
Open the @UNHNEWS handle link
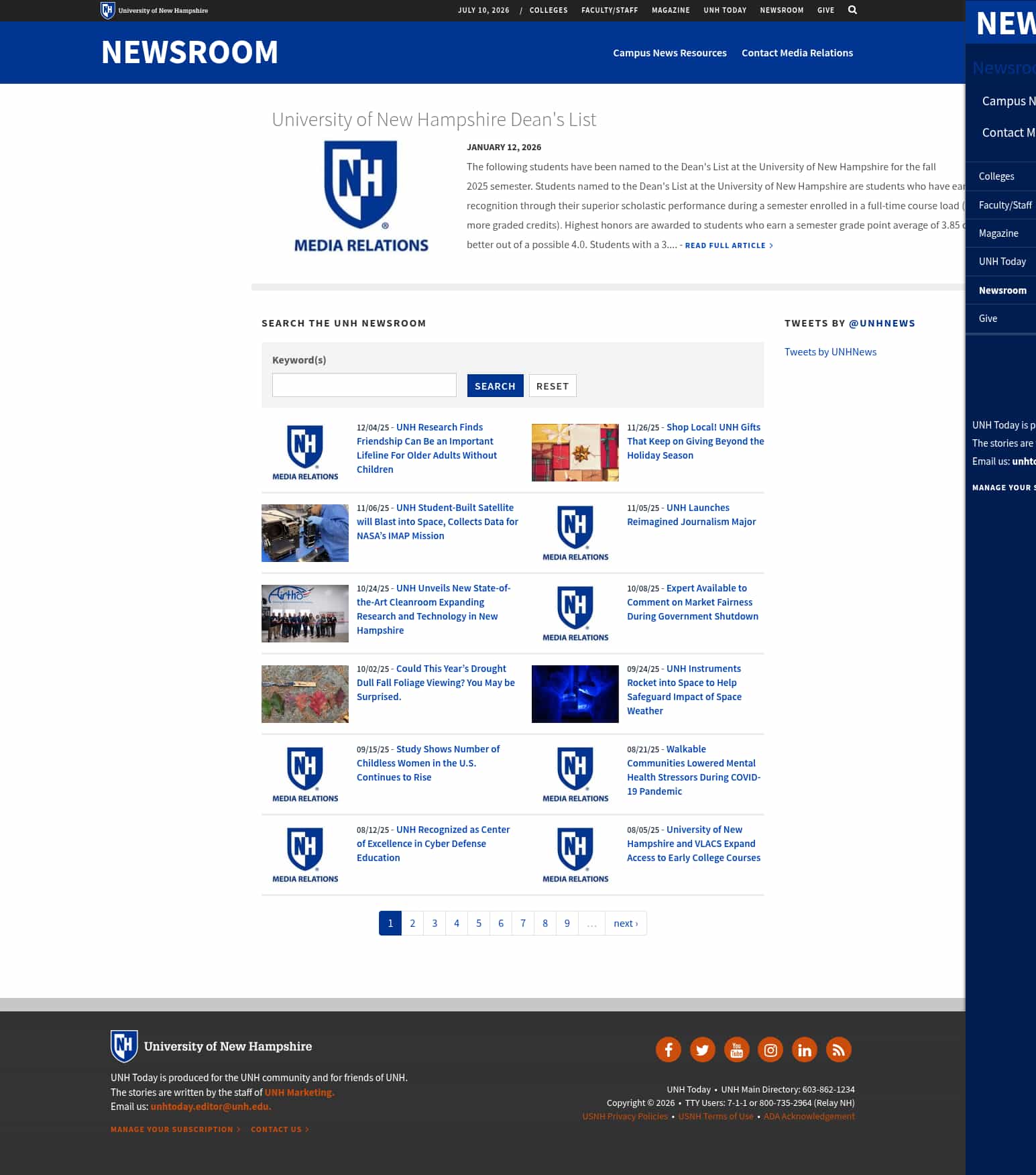[x=882, y=323]
